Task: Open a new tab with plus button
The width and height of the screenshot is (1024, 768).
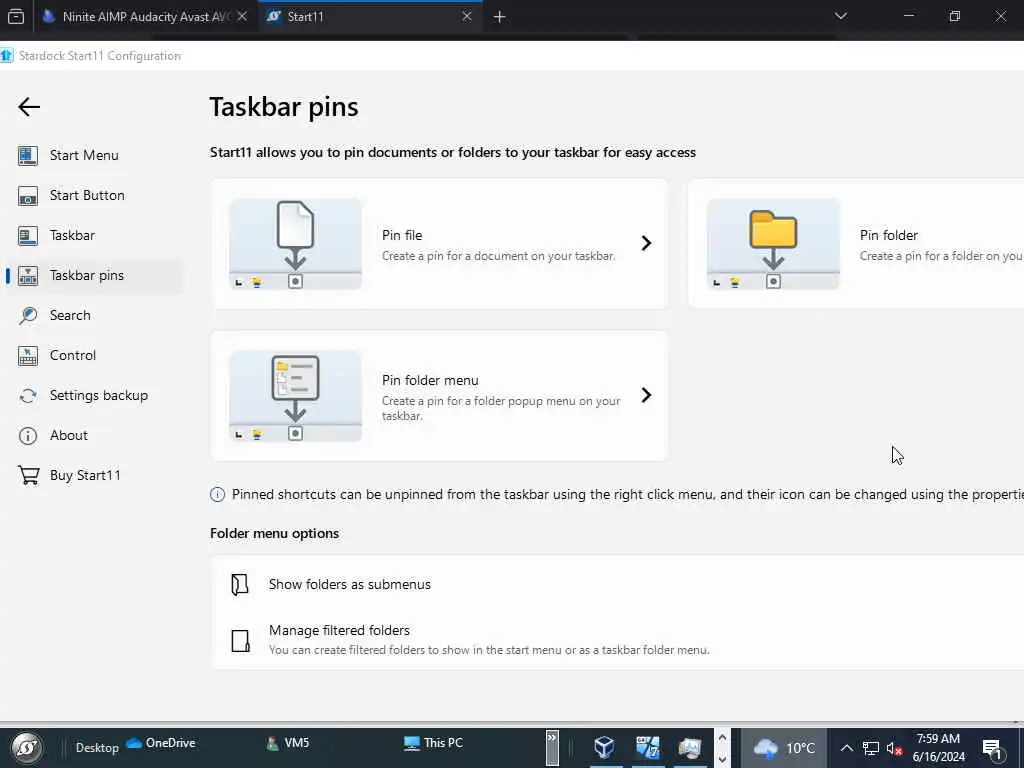Action: tap(500, 17)
